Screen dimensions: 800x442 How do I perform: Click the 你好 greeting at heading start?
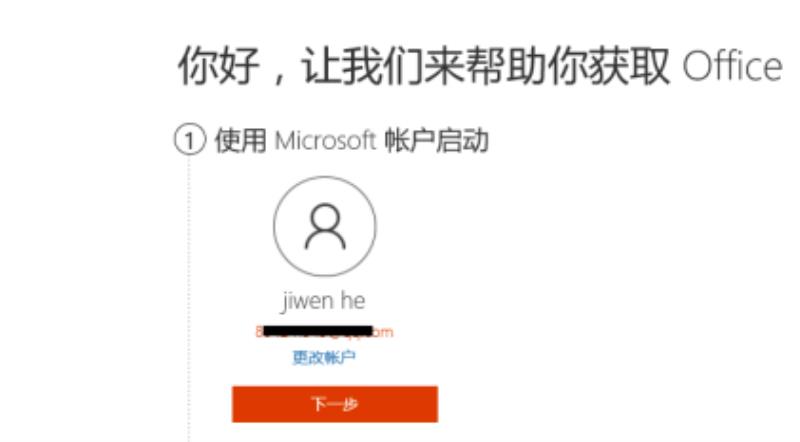[x=218, y=66]
